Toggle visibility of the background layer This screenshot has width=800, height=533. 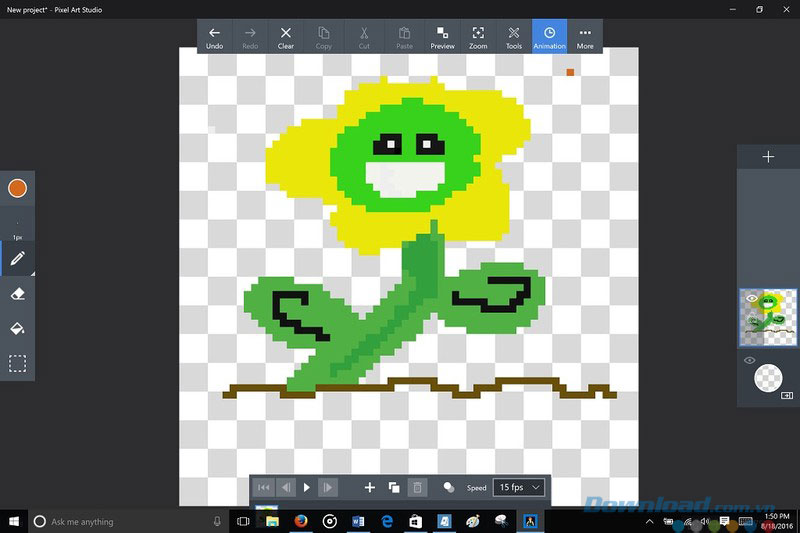click(x=749, y=360)
